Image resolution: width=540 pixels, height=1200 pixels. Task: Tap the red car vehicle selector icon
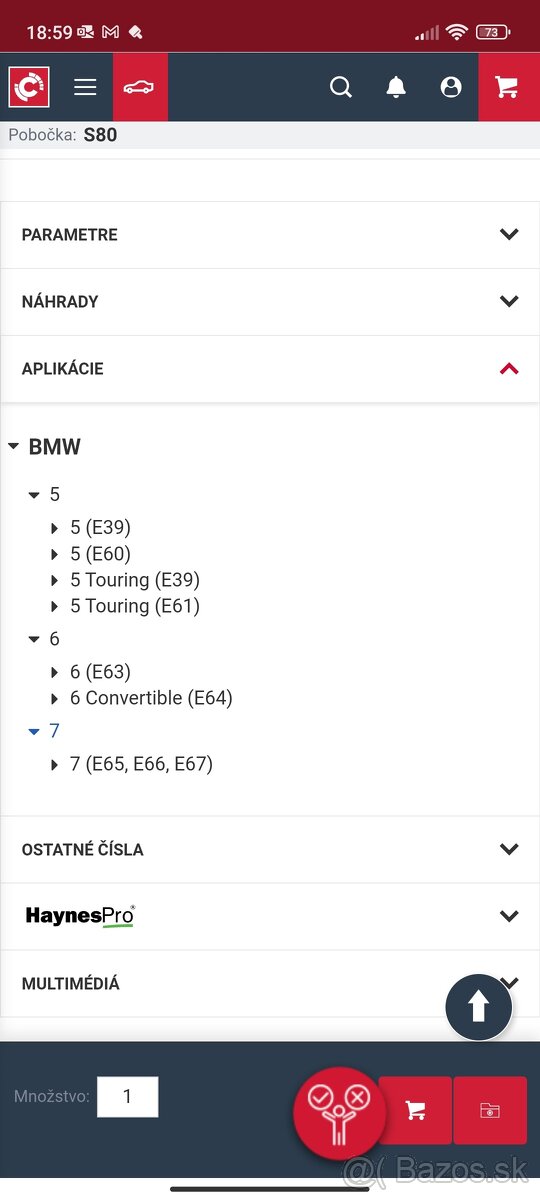point(140,87)
